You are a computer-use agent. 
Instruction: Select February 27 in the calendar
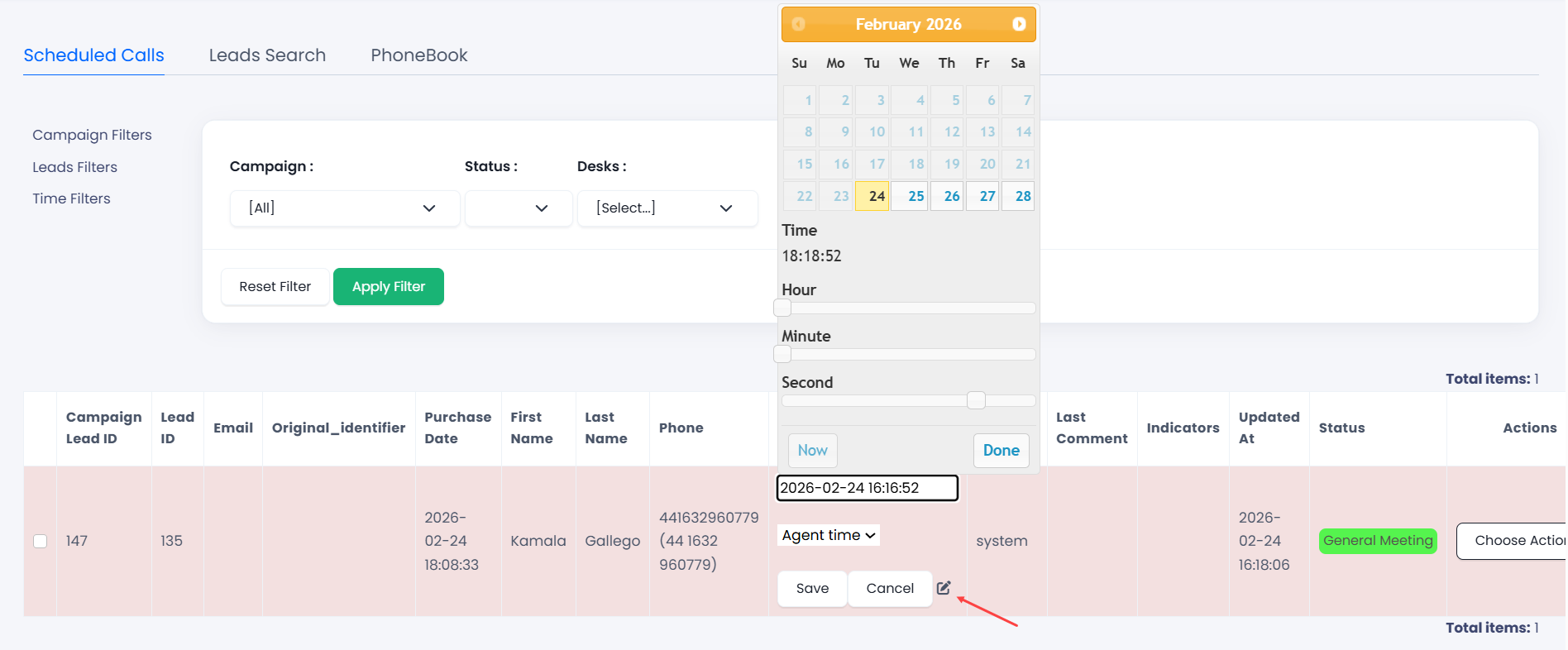click(x=982, y=196)
